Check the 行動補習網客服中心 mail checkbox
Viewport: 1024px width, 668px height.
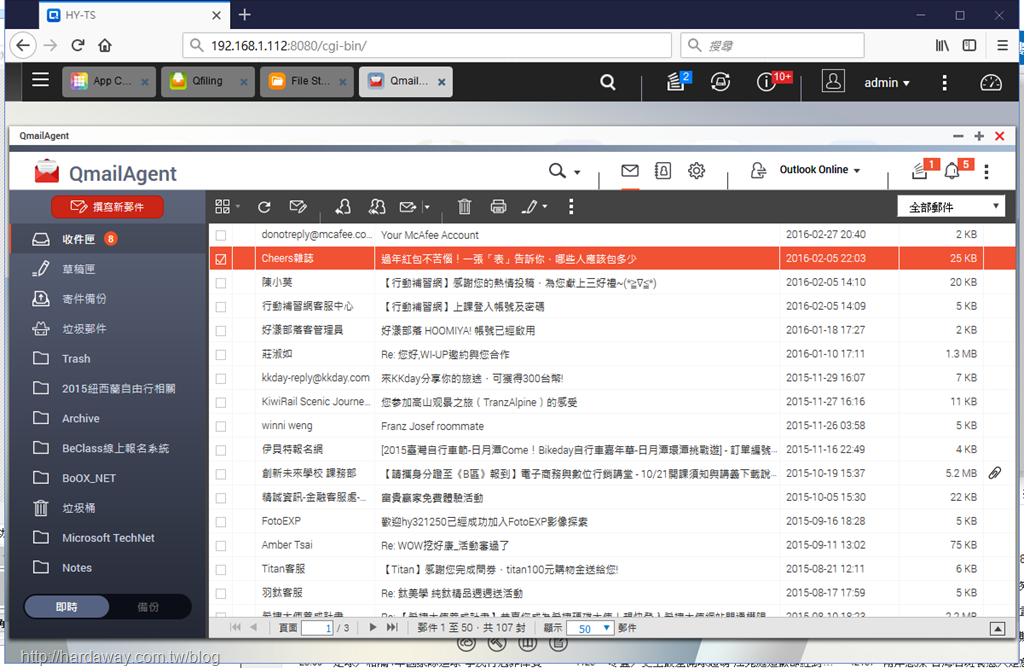click(x=221, y=307)
